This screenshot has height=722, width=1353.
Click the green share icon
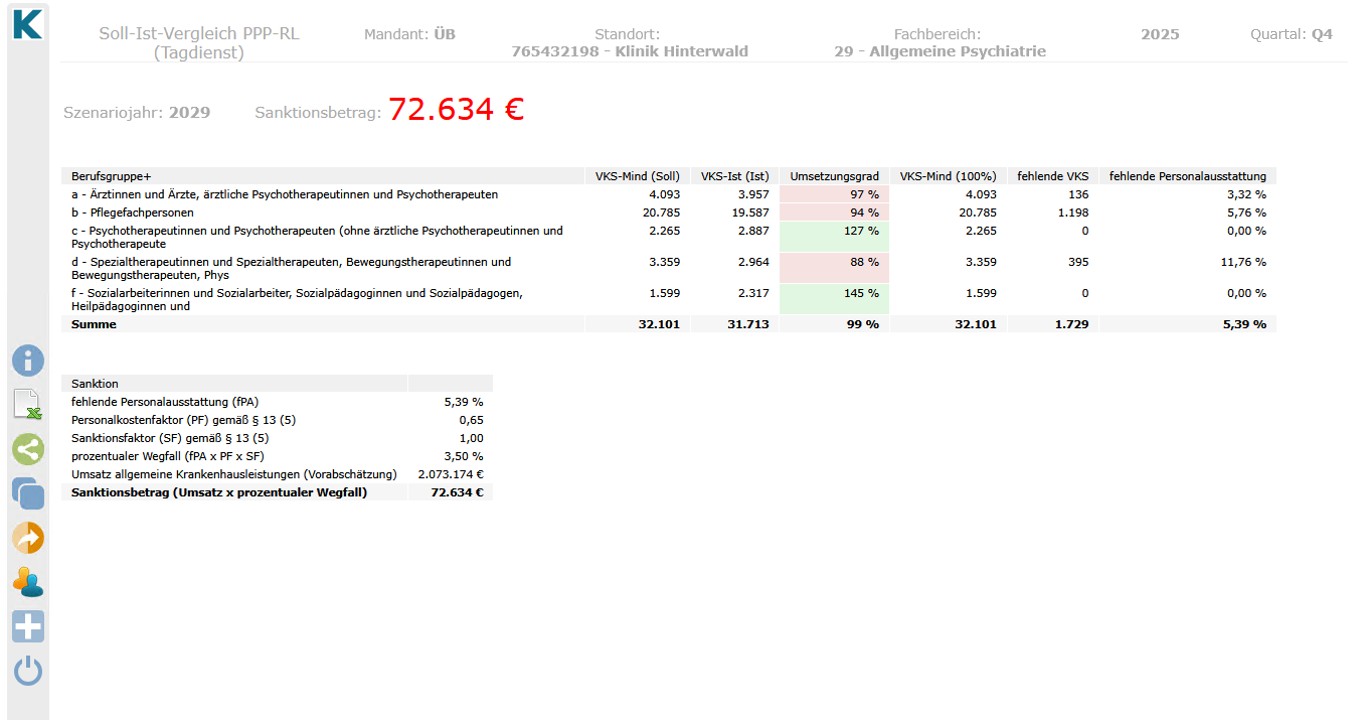(x=28, y=450)
